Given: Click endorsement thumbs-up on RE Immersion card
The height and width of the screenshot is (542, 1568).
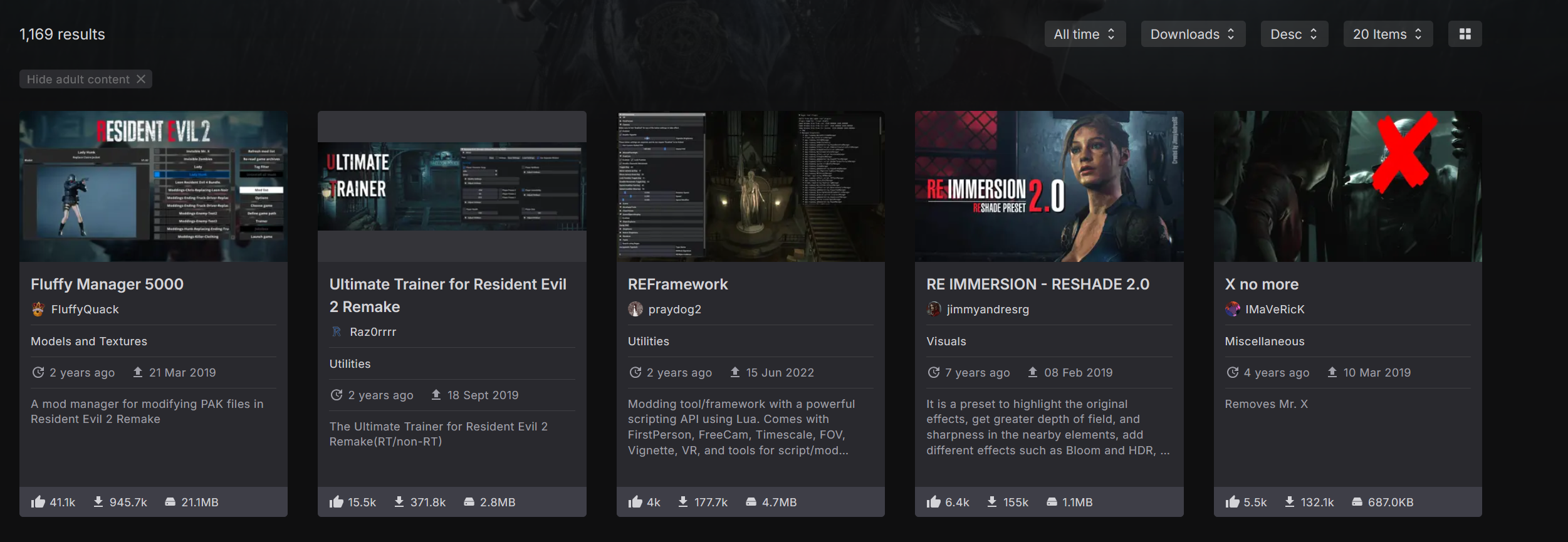Looking at the screenshot, I should [x=934, y=502].
